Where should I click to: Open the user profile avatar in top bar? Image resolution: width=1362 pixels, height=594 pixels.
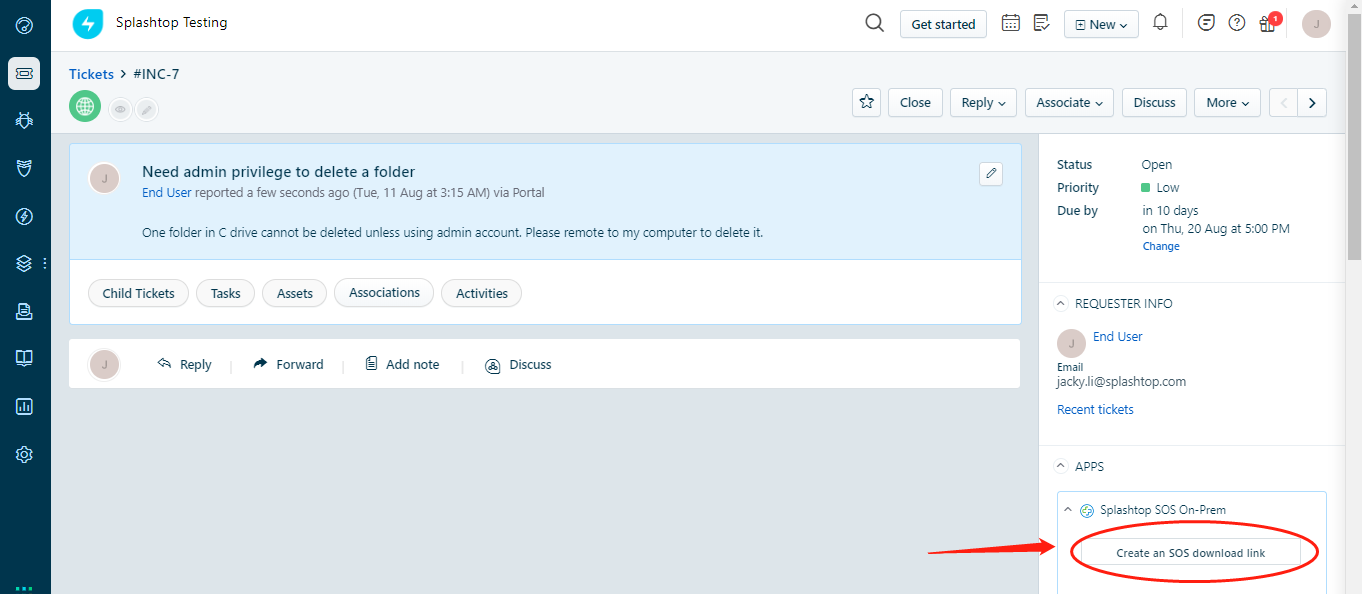click(x=1316, y=24)
